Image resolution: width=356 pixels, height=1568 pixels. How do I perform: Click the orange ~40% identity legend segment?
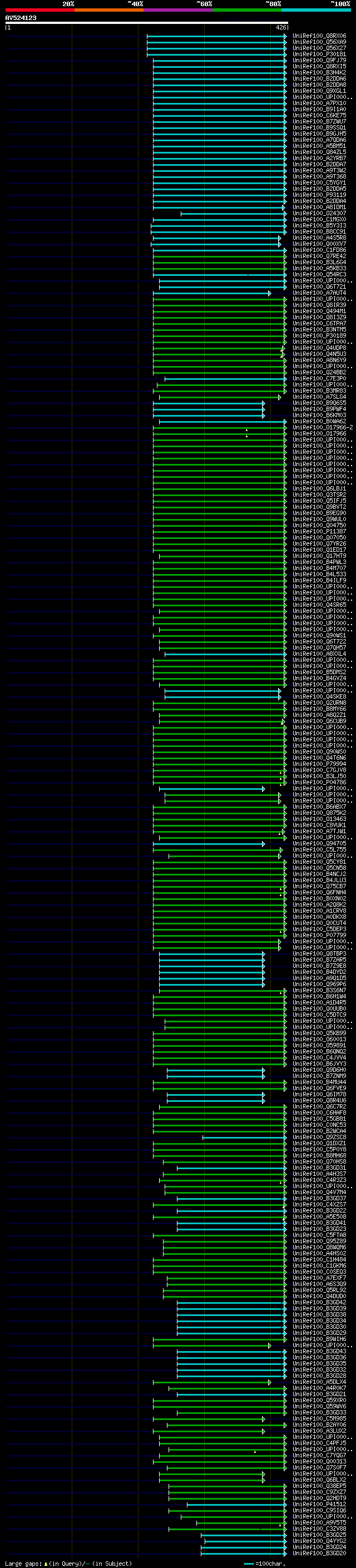click(109, 10)
